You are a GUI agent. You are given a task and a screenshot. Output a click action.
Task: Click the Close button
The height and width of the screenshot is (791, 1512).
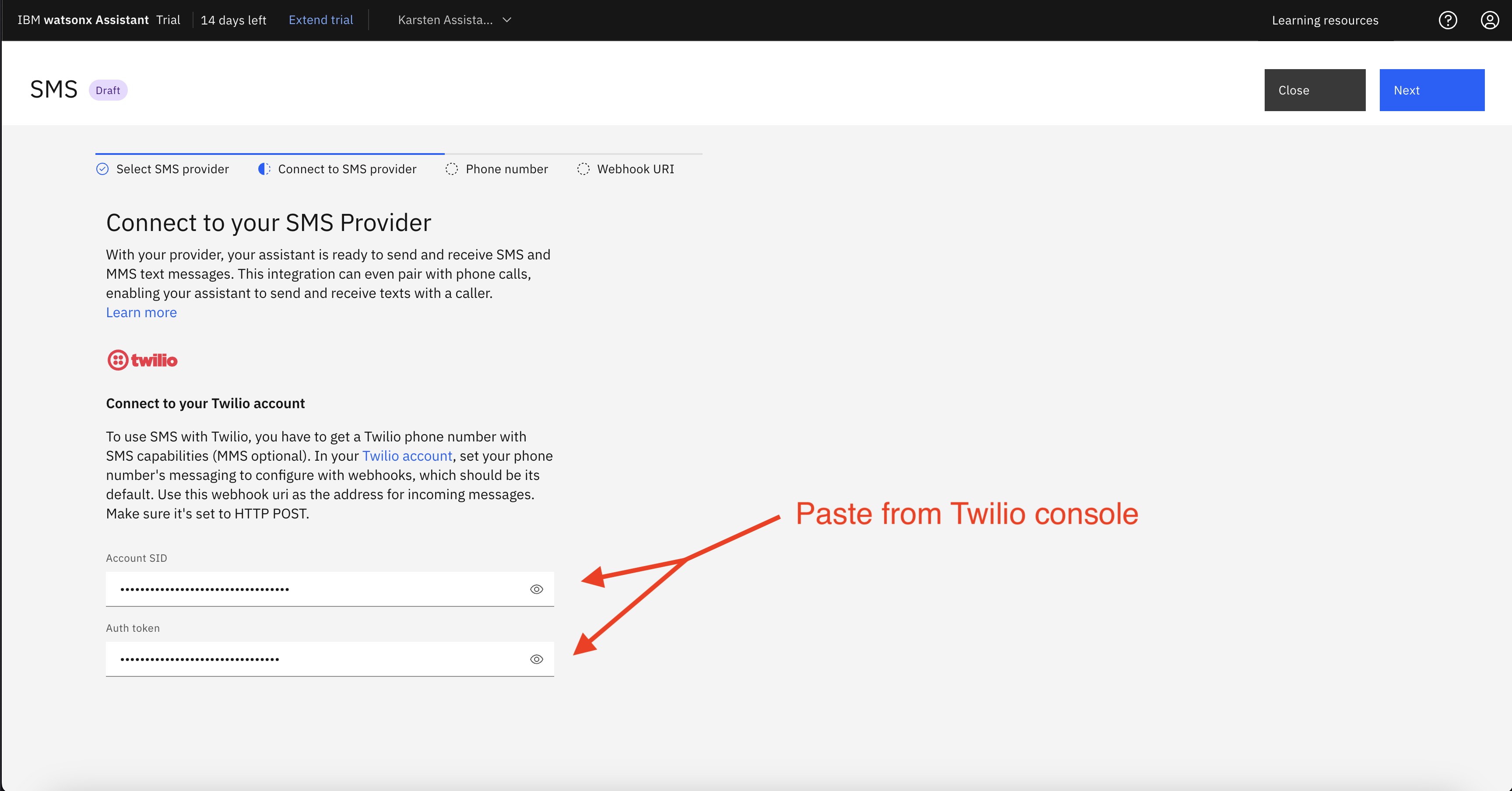[1314, 90]
